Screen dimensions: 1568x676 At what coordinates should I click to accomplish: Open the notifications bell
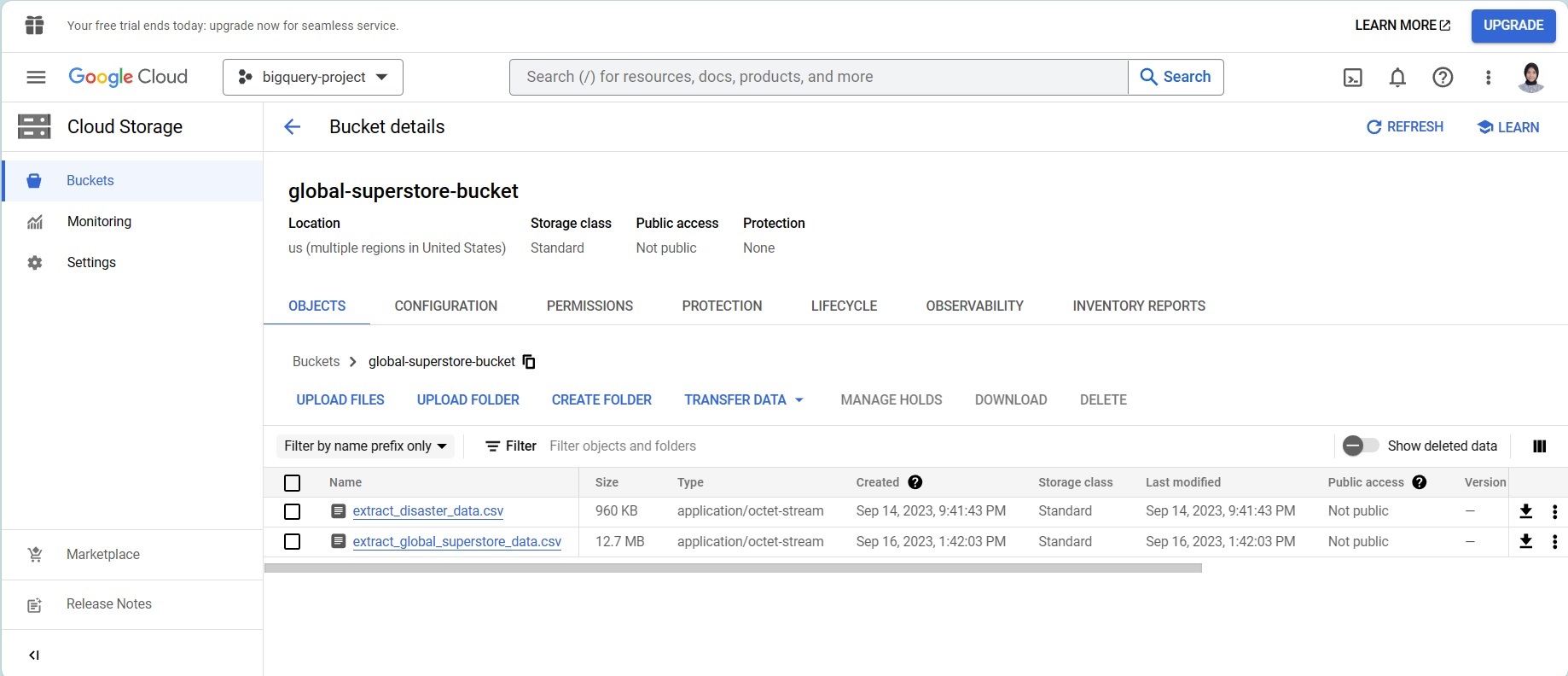pyautogui.click(x=1397, y=78)
